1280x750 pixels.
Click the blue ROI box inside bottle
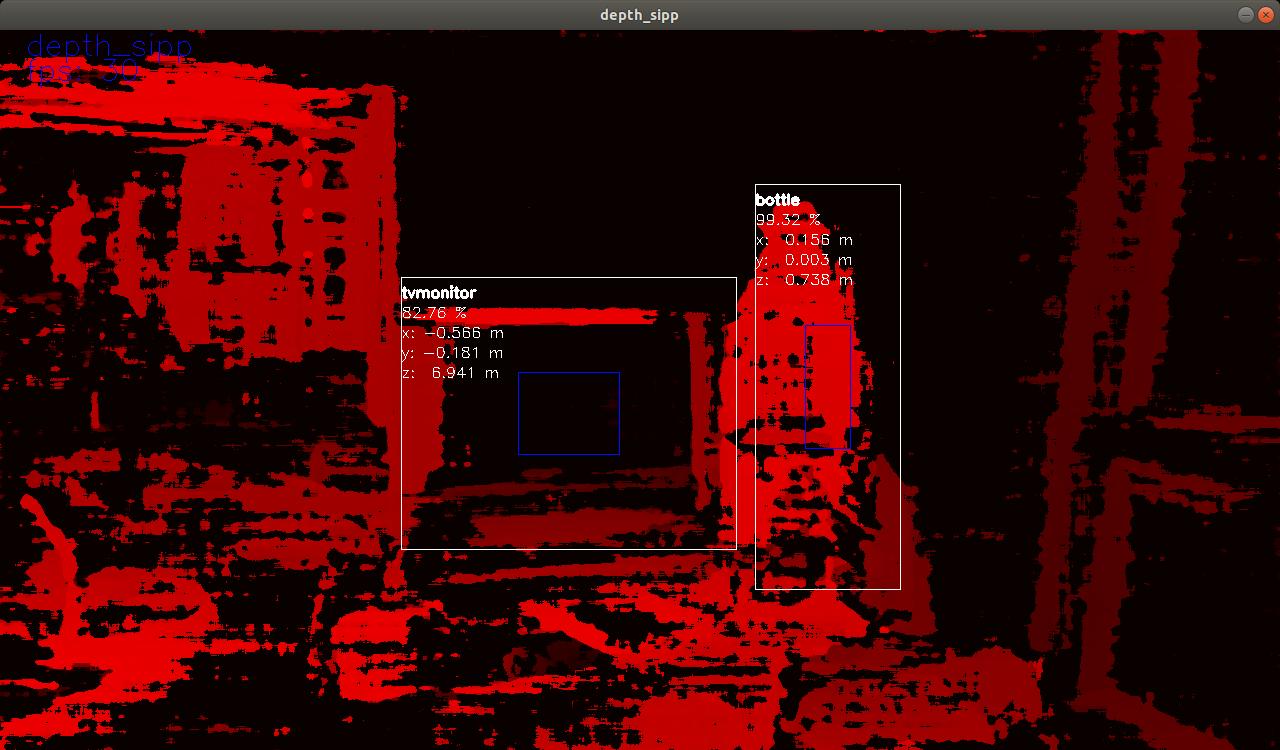(x=828, y=386)
